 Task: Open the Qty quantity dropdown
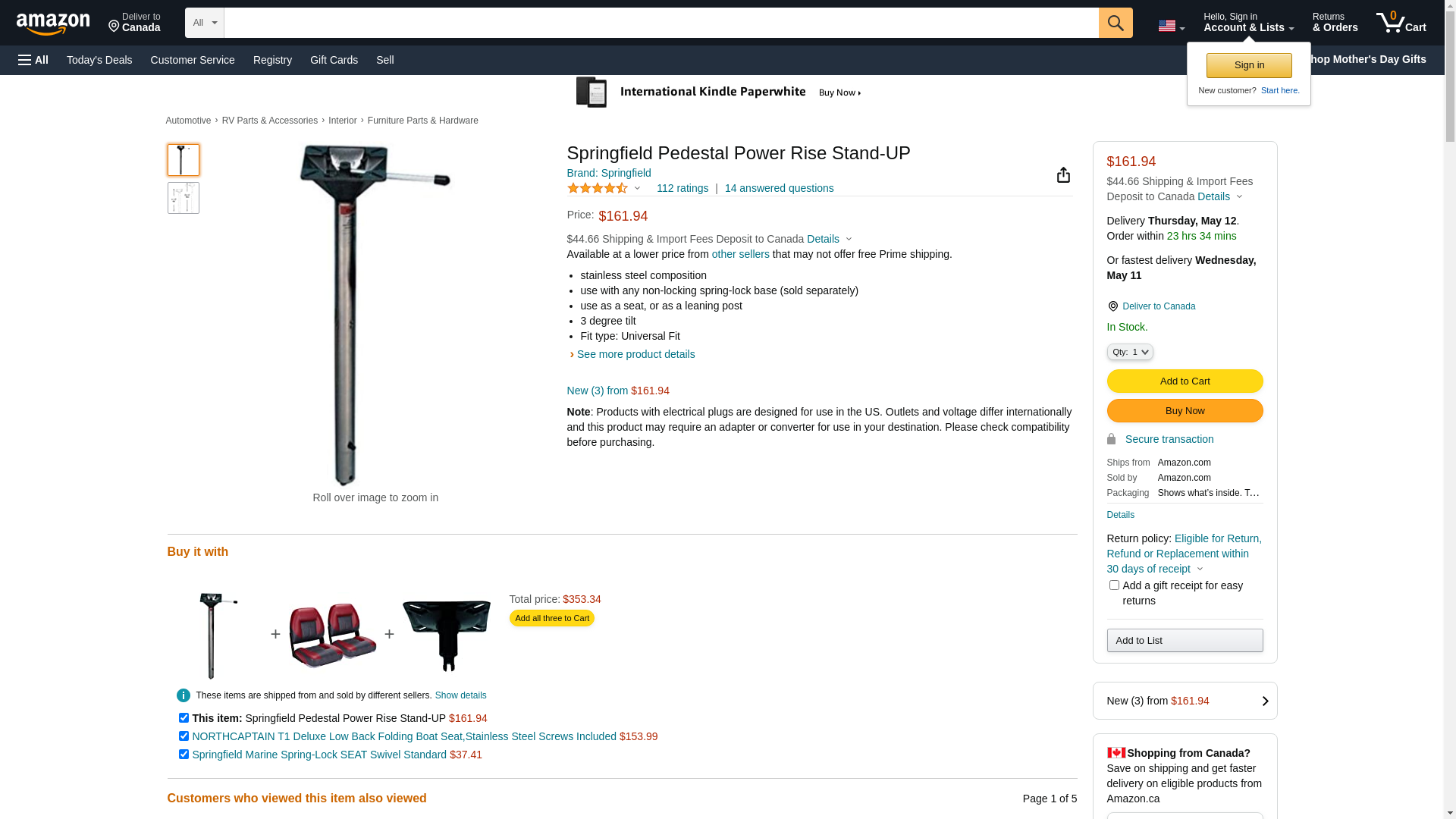coord(1129,352)
